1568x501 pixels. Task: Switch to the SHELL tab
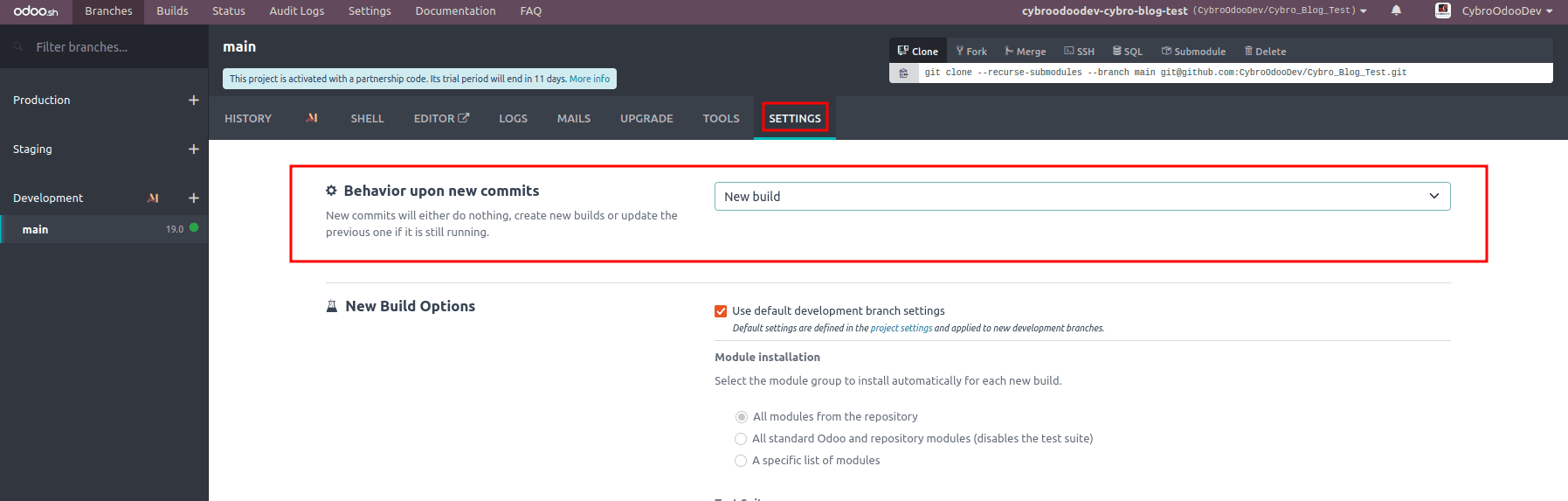pos(368,118)
